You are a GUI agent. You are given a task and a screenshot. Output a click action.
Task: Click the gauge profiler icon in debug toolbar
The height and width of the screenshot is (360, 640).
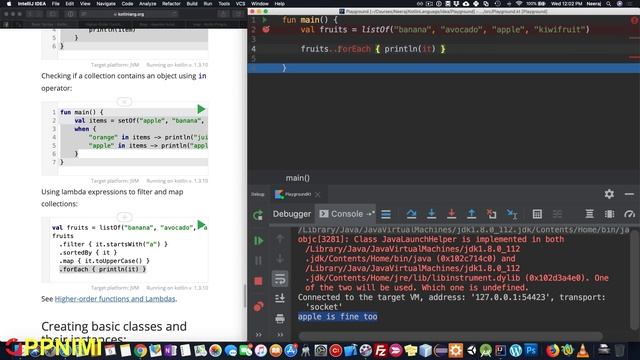(x=629, y=214)
